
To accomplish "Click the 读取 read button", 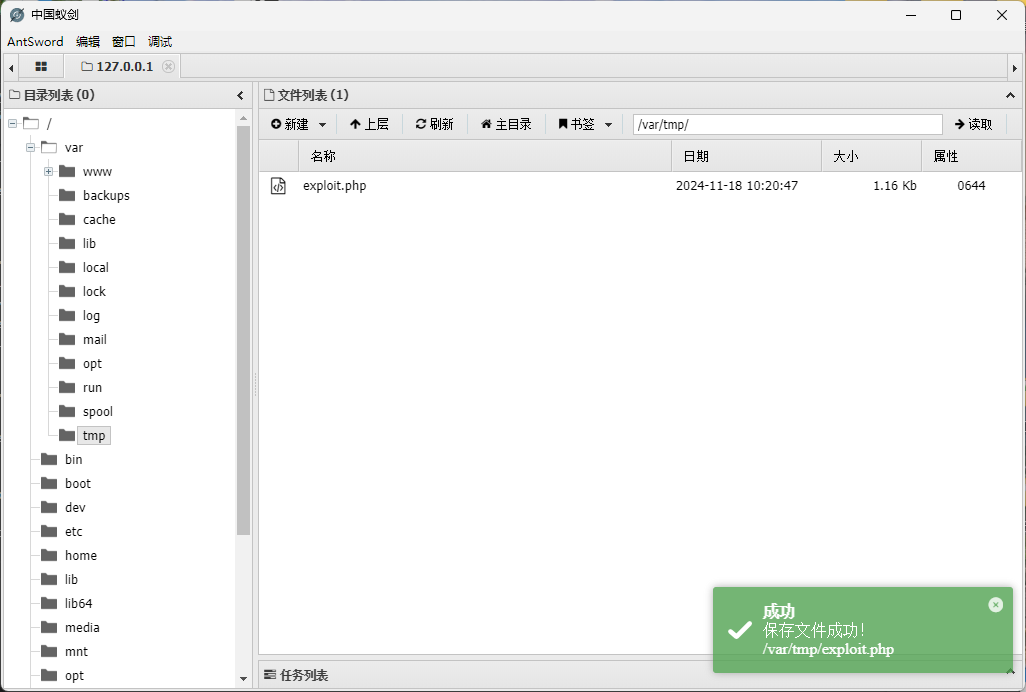I will (x=973, y=125).
